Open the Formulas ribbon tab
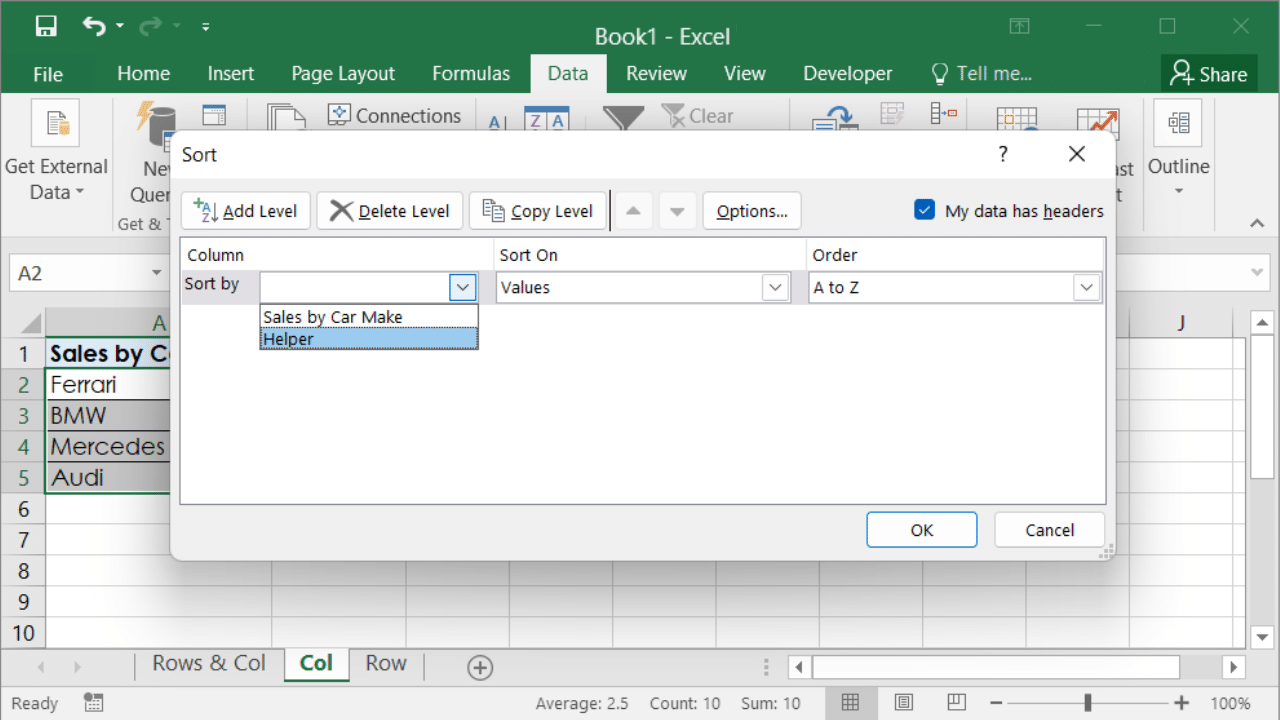Image resolution: width=1280 pixels, height=720 pixels. pyautogui.click(x=471, y=74)
